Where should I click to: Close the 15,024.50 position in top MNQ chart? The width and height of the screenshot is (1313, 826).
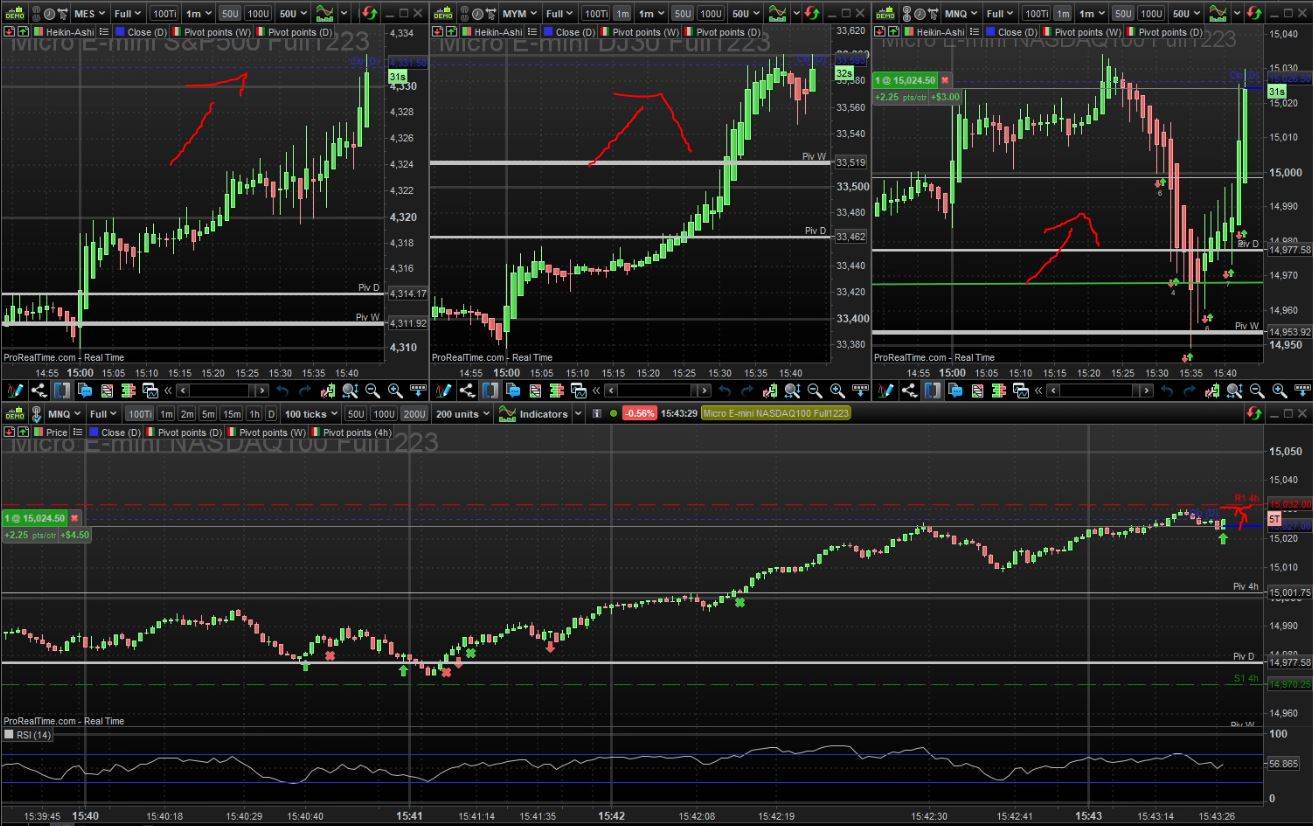pyautogui.click(x=945, y=80)
